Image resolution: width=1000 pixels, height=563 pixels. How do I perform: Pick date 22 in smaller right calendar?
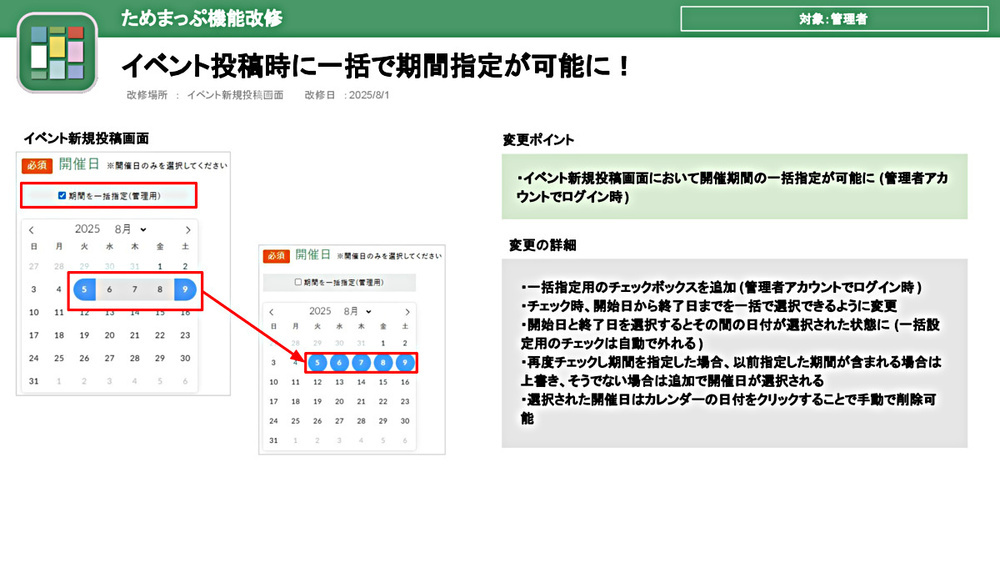(x=383, y=402)
